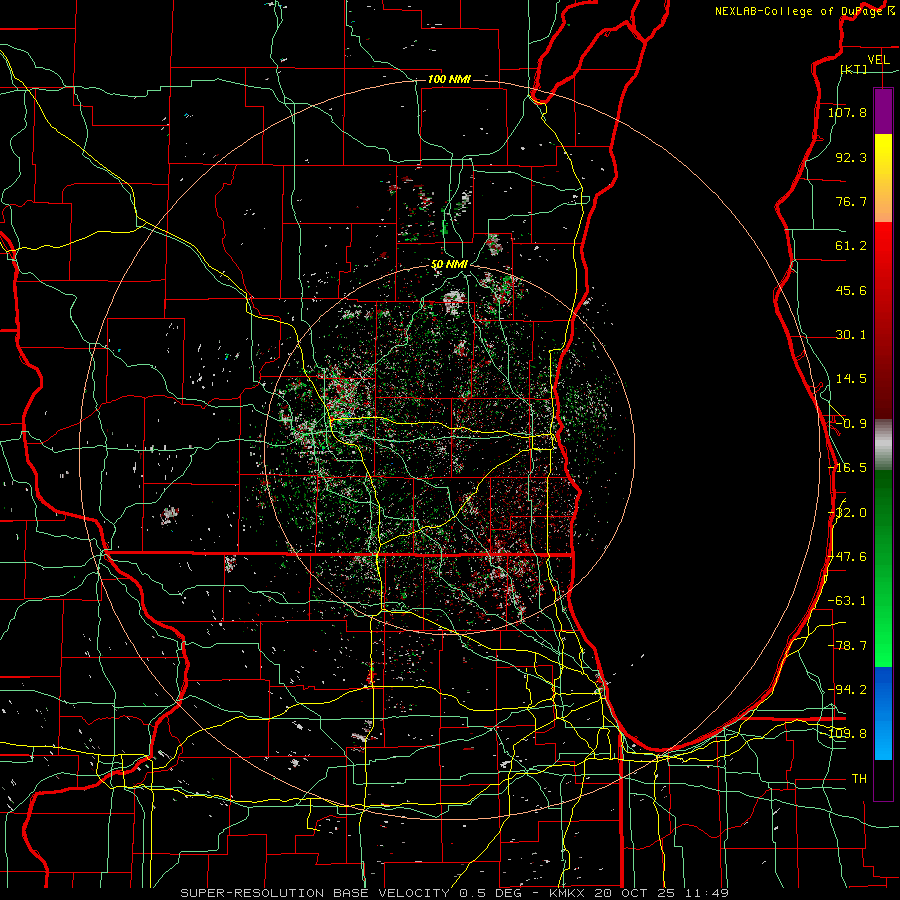
Task: Click the 30.1 velocity scale value
Action: tap(851, 335)
